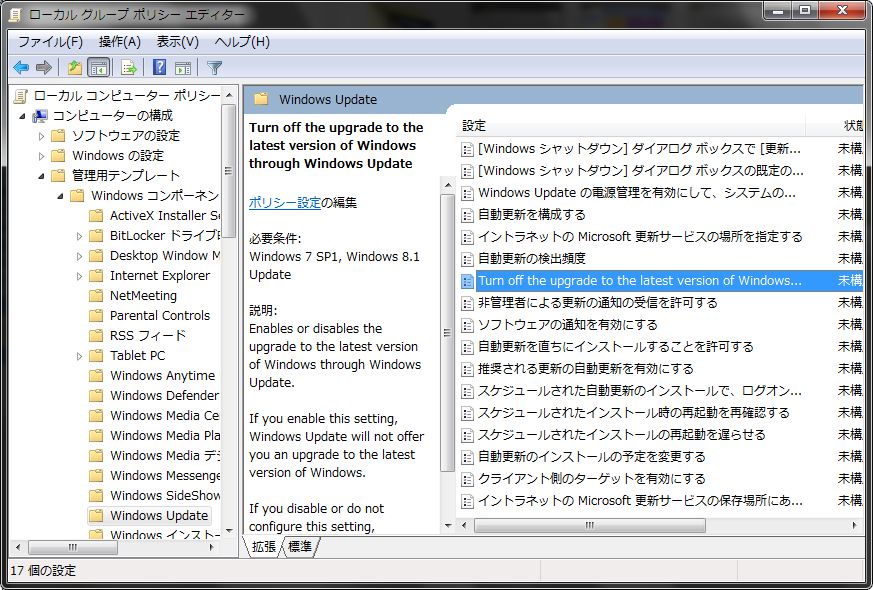Click settings list scroll right arrow

pyautogui.click(x=855, y=525)
